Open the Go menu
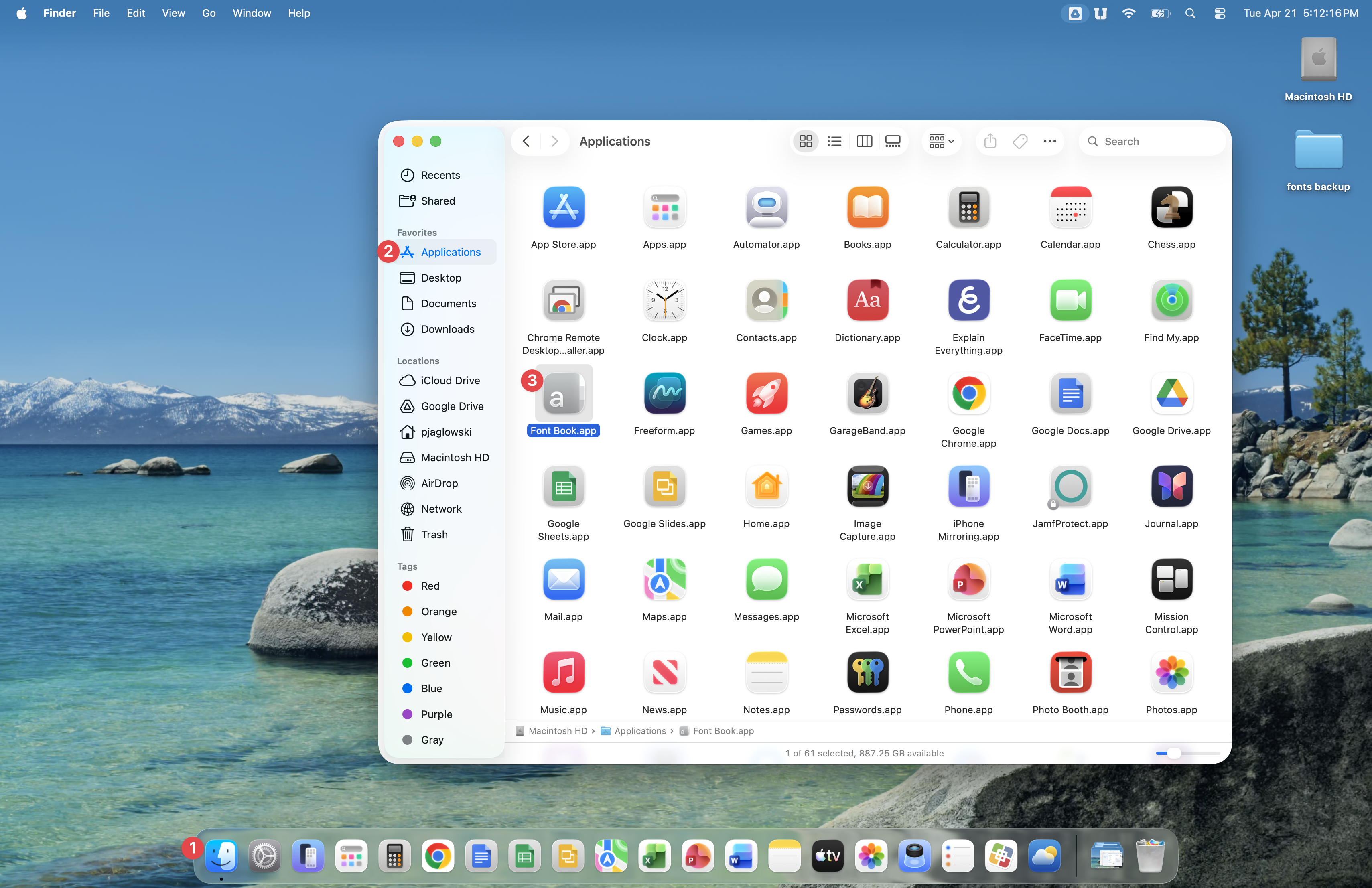 (x=209, y=13)
